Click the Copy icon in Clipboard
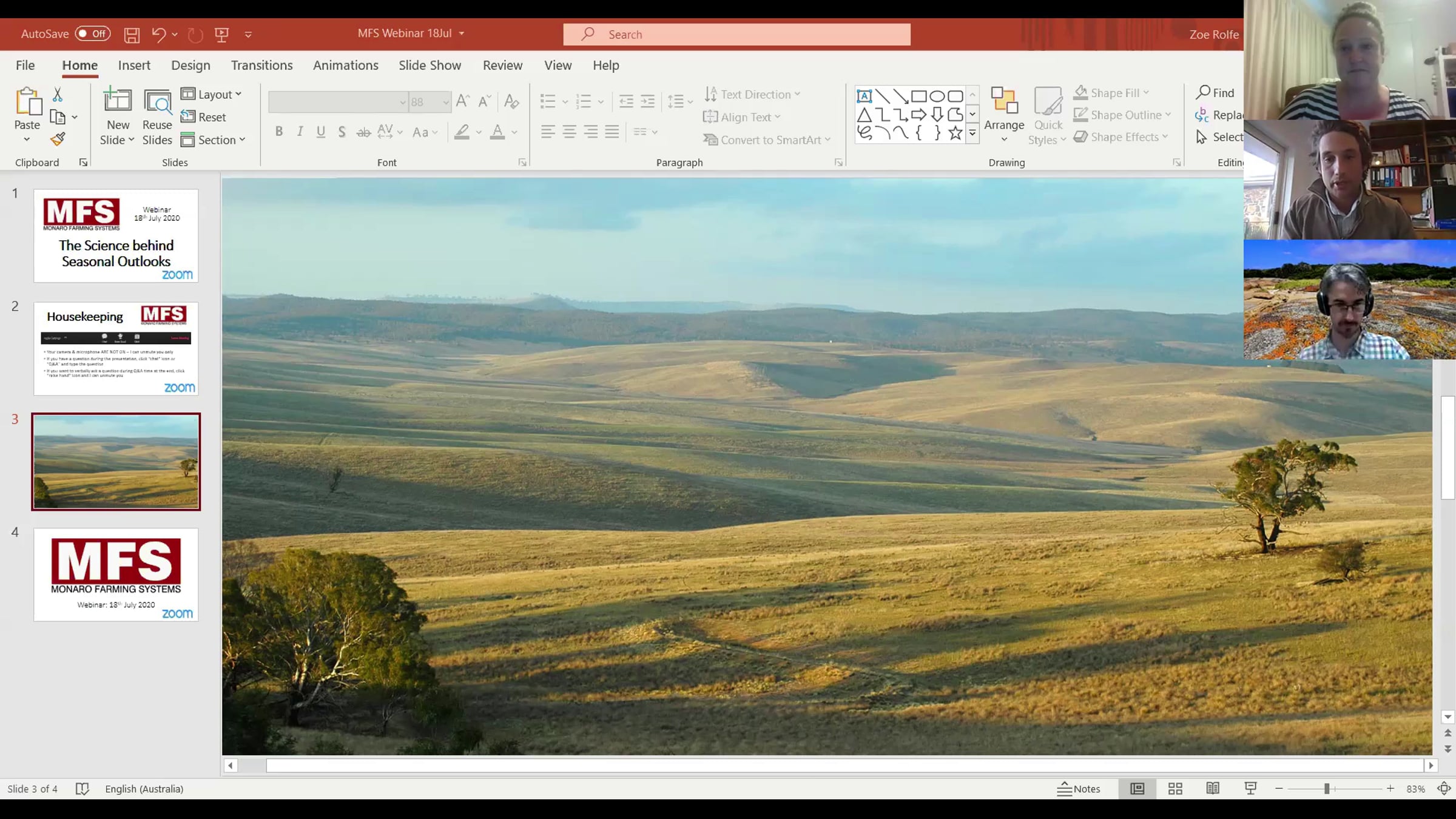This screenshot has width=1456, height=819. [58, 116]
